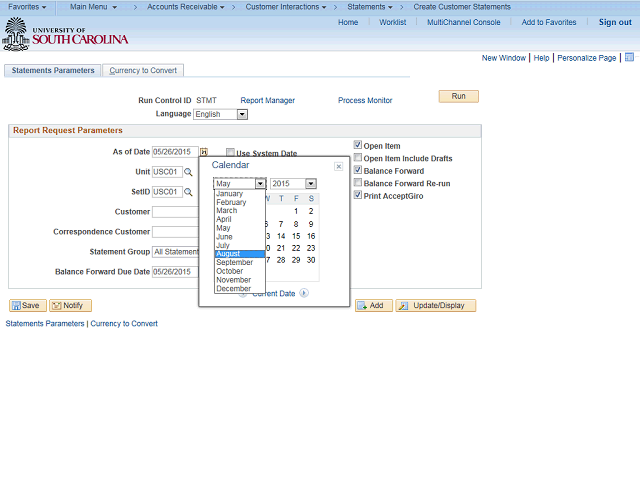Click the Update/Display button
The height and width of the screenshot is (480, 640).
pyautogui.click(x=435, y=305)
